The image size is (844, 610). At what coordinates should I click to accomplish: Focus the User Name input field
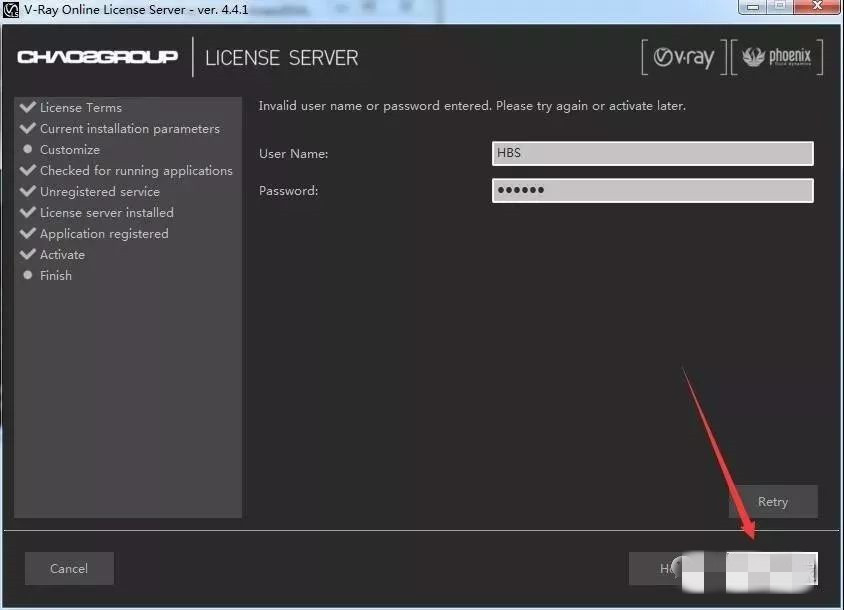point(652,153)
